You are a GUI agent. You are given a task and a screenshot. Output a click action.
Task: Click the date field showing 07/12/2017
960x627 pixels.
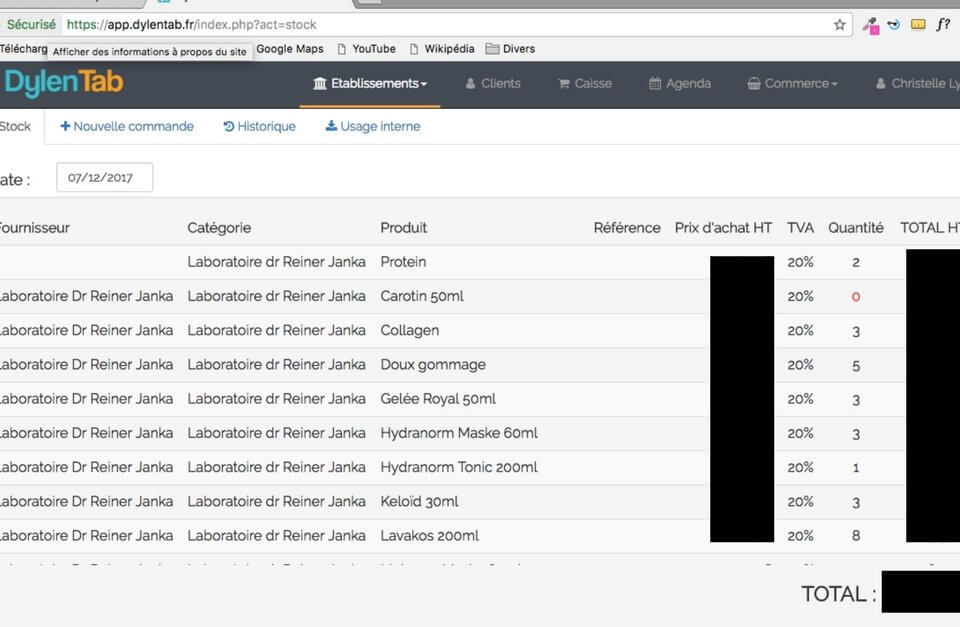point(104,178)
